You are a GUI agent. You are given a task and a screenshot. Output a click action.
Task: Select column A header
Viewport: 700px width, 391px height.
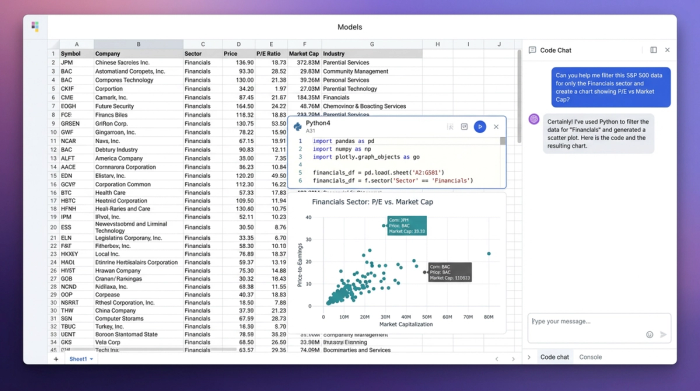click(76, 44)
